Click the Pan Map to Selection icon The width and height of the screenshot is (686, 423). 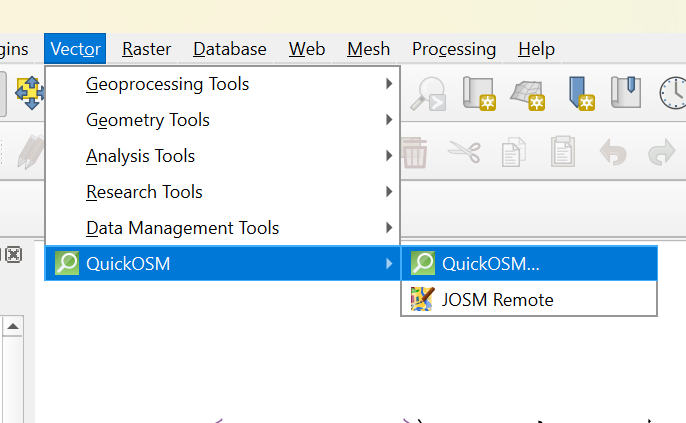(30, 93)
